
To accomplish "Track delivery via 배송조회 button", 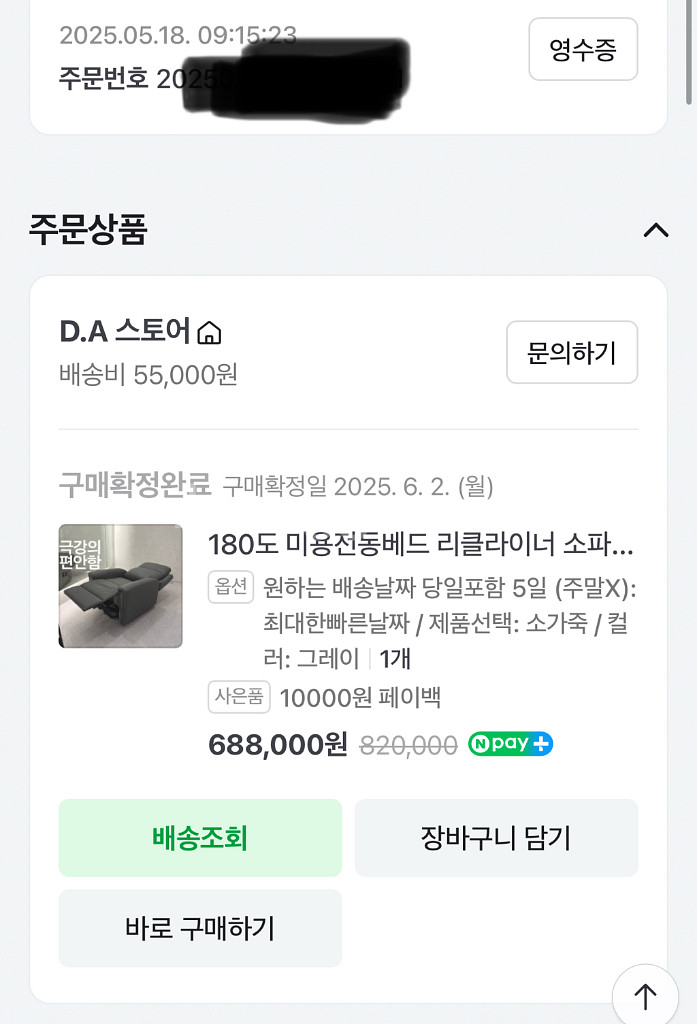I will [x=200, y=838].
